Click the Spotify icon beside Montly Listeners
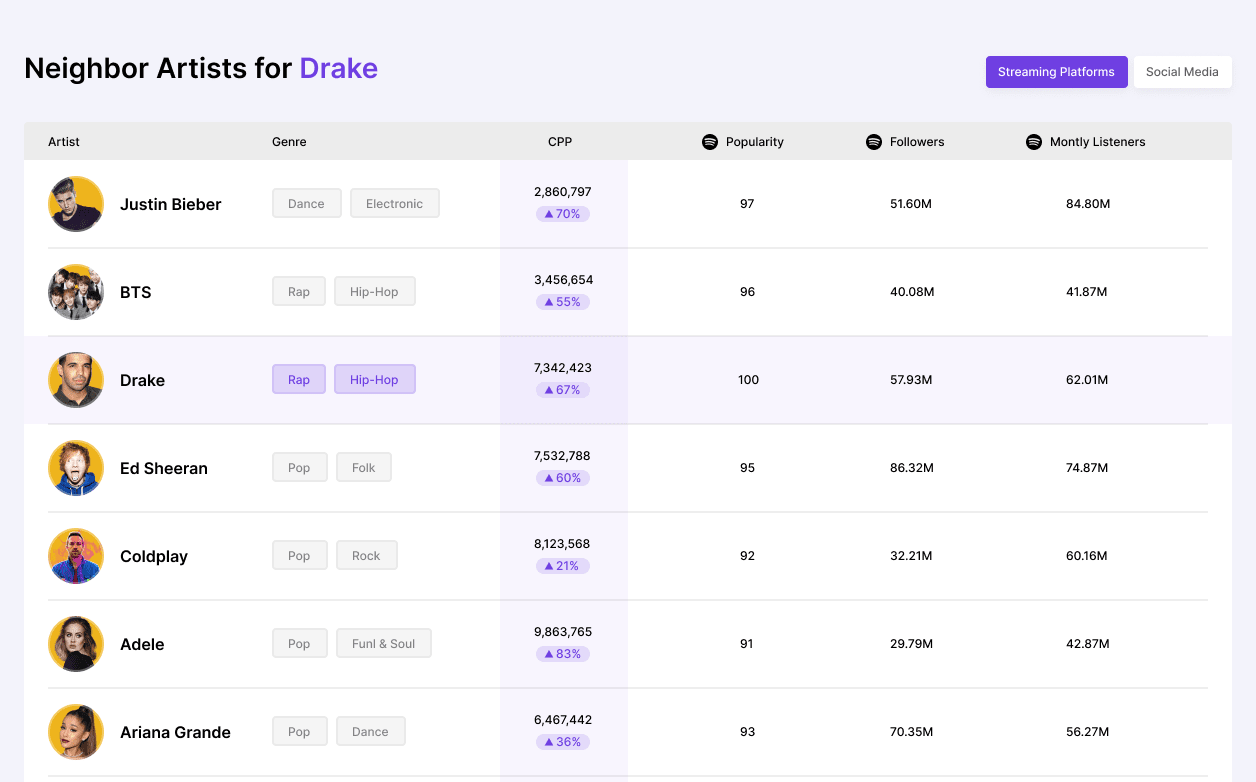 point(1034,142)
